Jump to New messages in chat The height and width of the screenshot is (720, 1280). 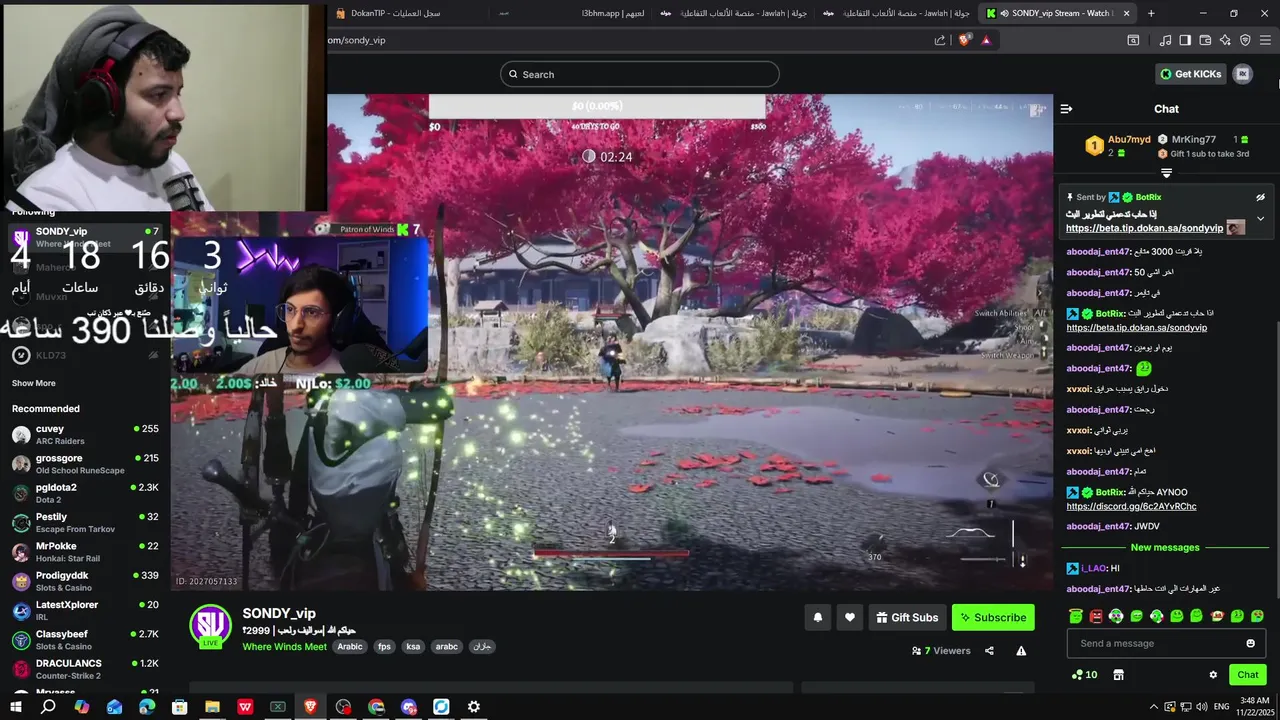point(1165,547)
